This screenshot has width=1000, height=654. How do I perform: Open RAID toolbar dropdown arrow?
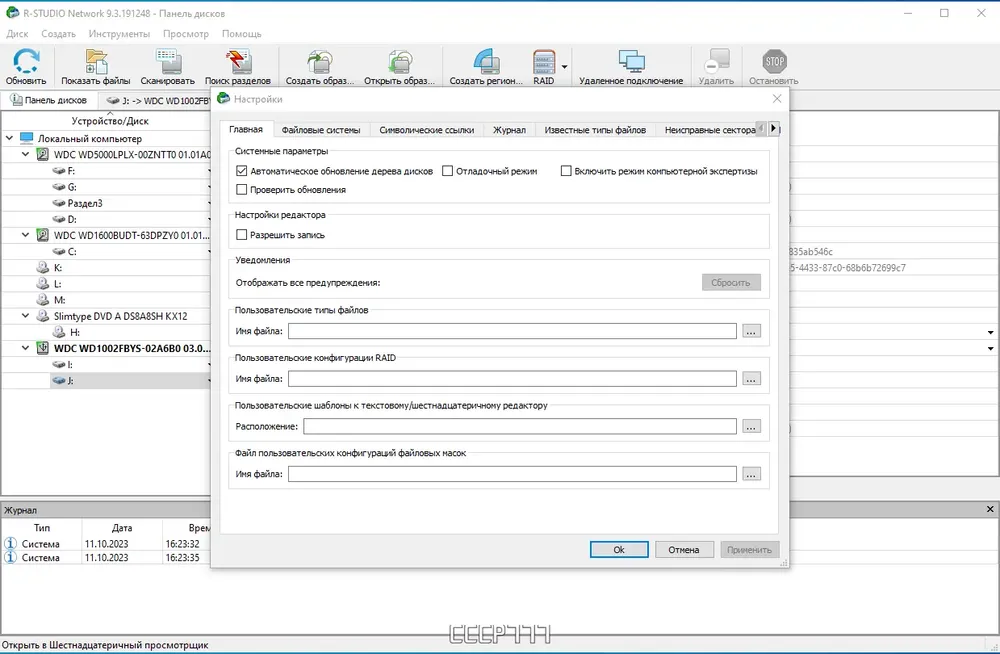click(564, 66)
